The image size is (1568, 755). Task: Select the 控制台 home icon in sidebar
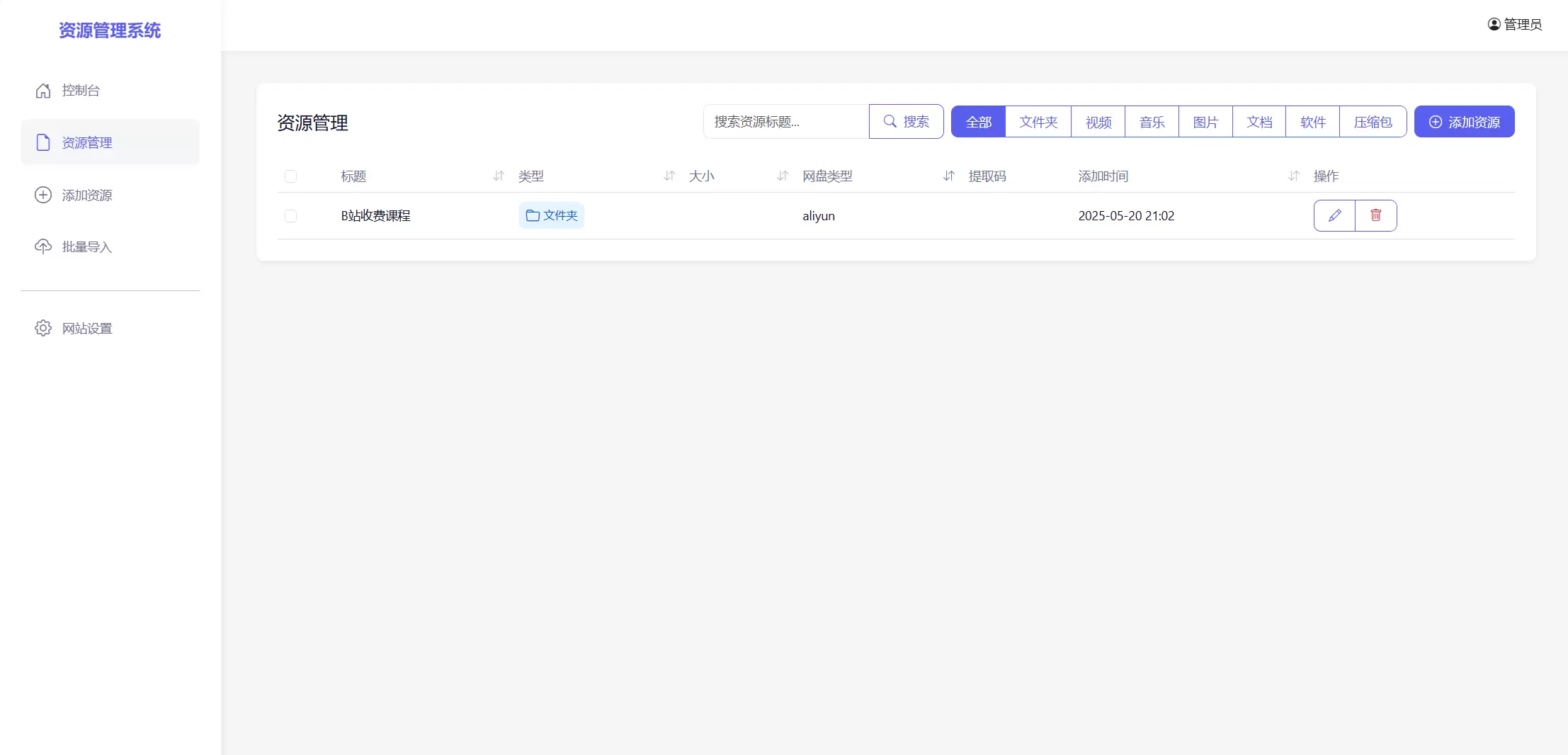42,90
